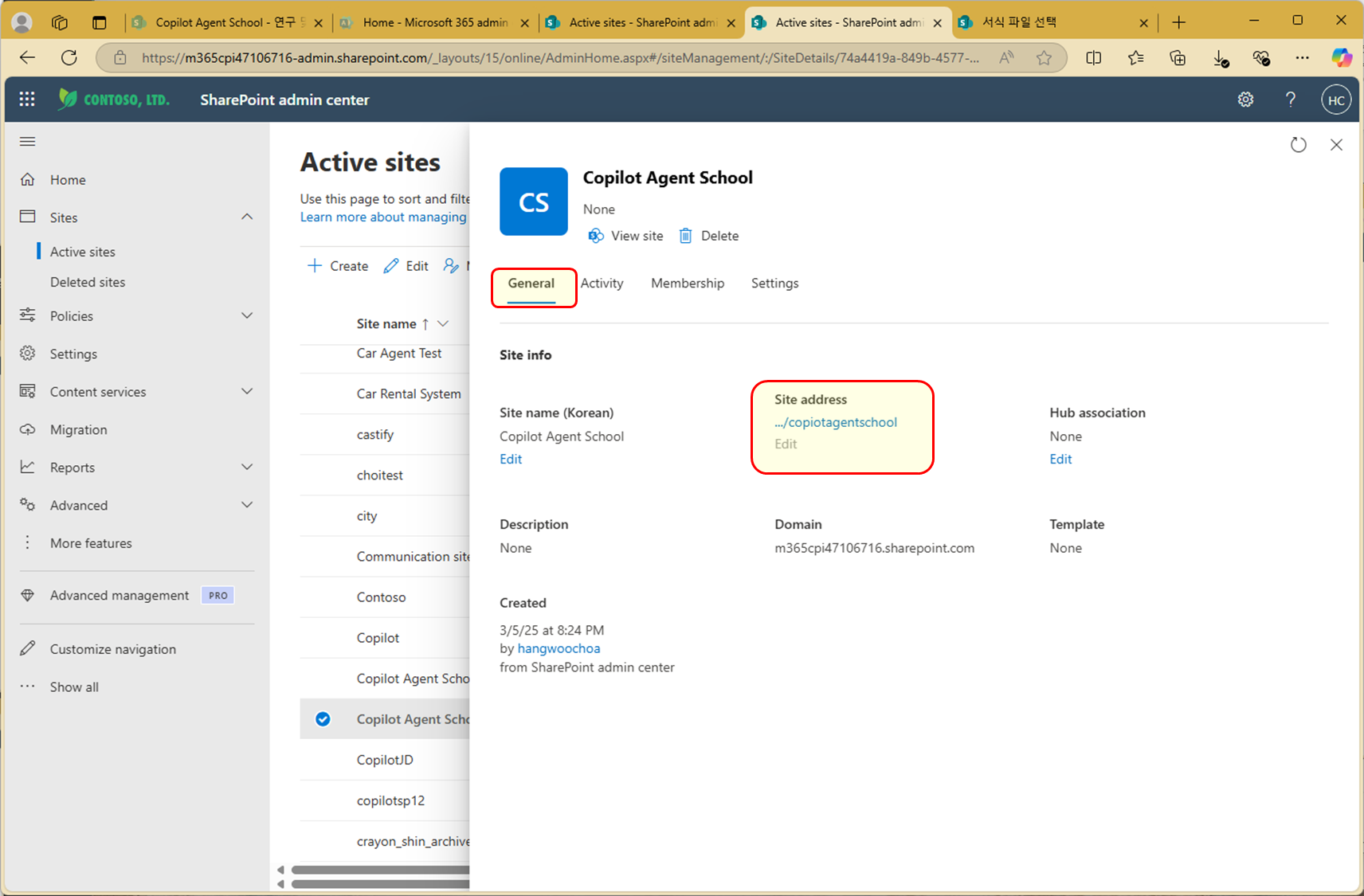Close the Copilot Agent School details panel
The width and height of the screenshot is (1364, 896).
point(1336,145)
